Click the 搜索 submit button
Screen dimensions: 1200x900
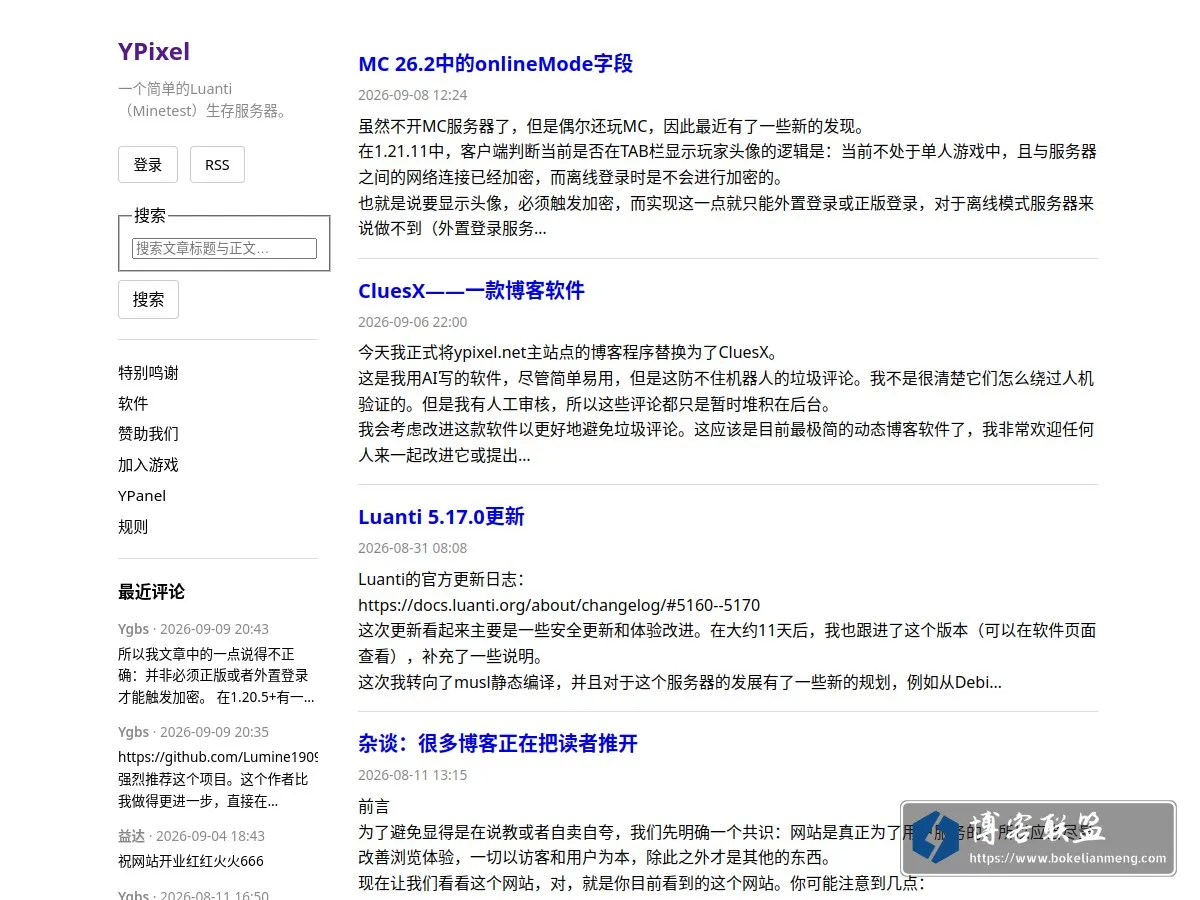coord(148,299)
